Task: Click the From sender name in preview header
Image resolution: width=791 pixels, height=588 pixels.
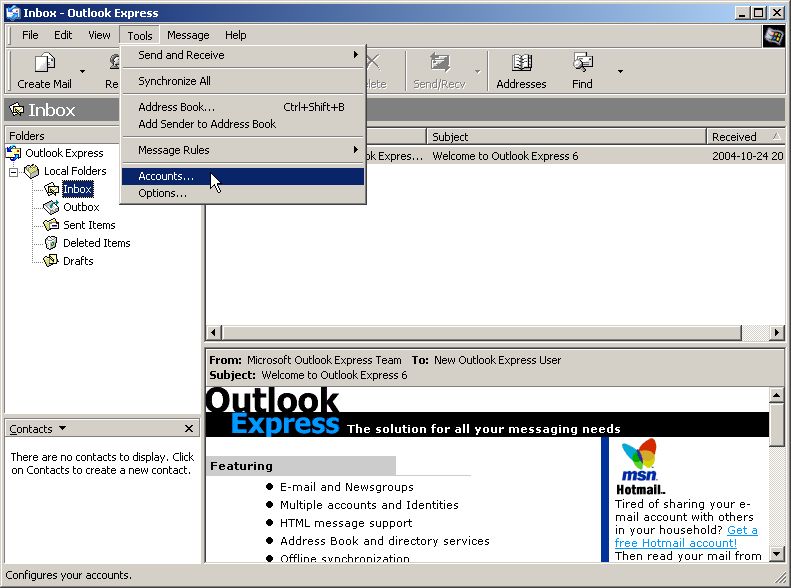Action: [324, 360]
